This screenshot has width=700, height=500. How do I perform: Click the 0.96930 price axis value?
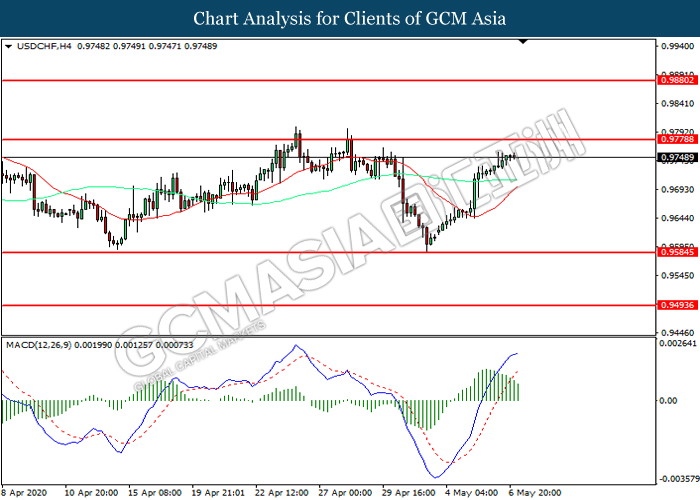pos(677,190)
